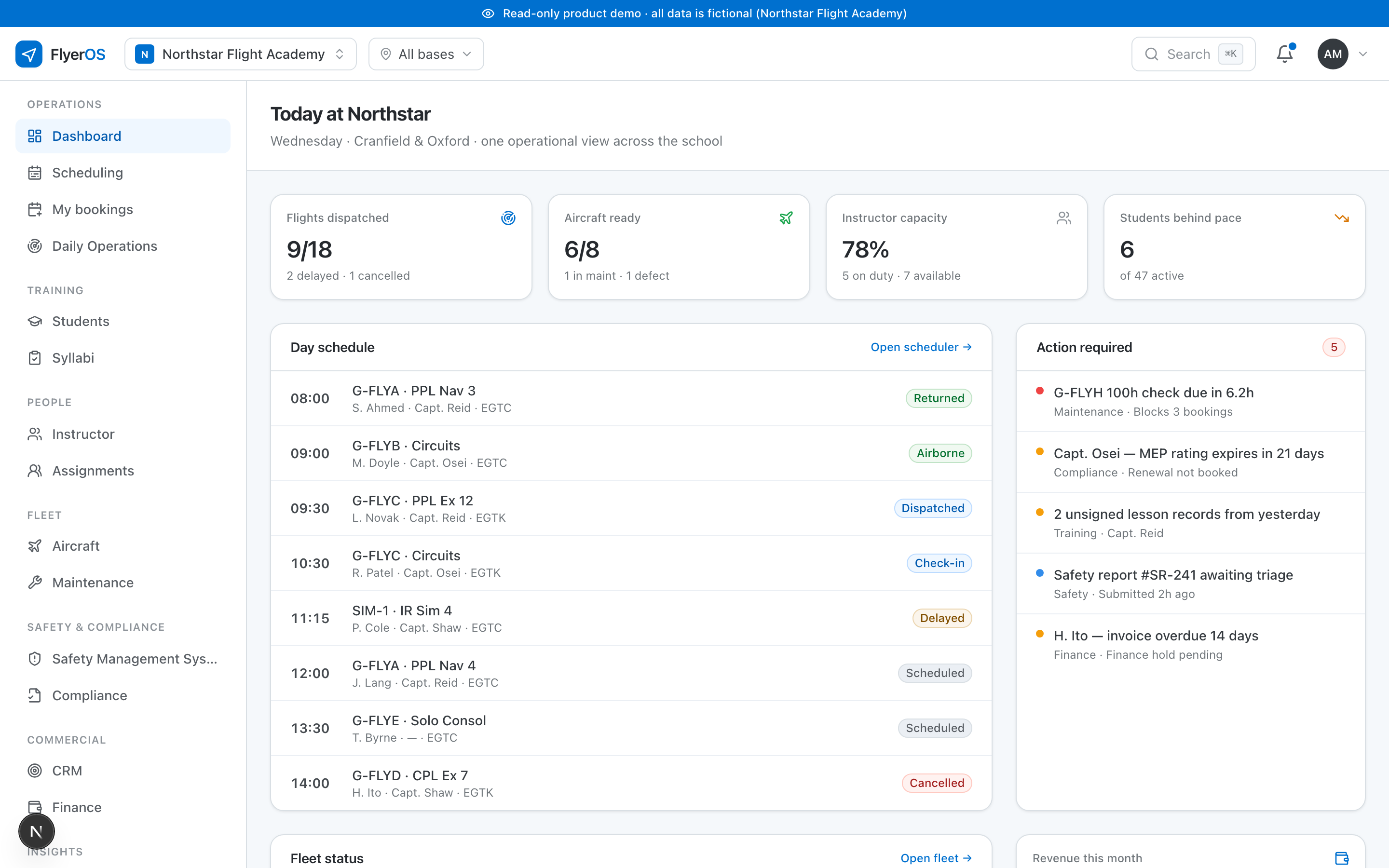The height and width of the screenshot is (868, 1389).
Task: Click the Open scheduler link
Action: [x=921, y=347]
